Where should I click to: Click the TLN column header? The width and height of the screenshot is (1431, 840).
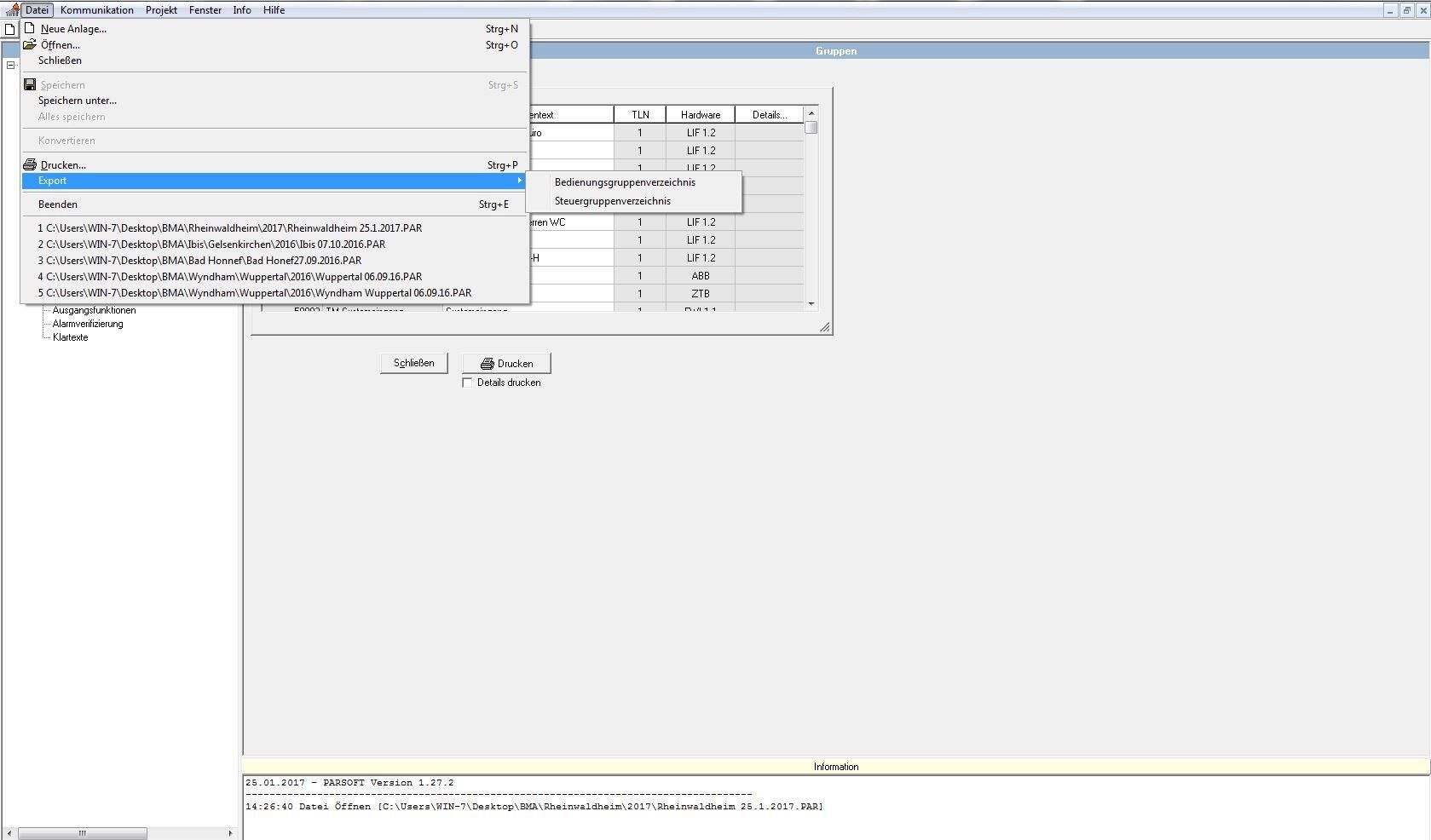click(x=640, y=115)
